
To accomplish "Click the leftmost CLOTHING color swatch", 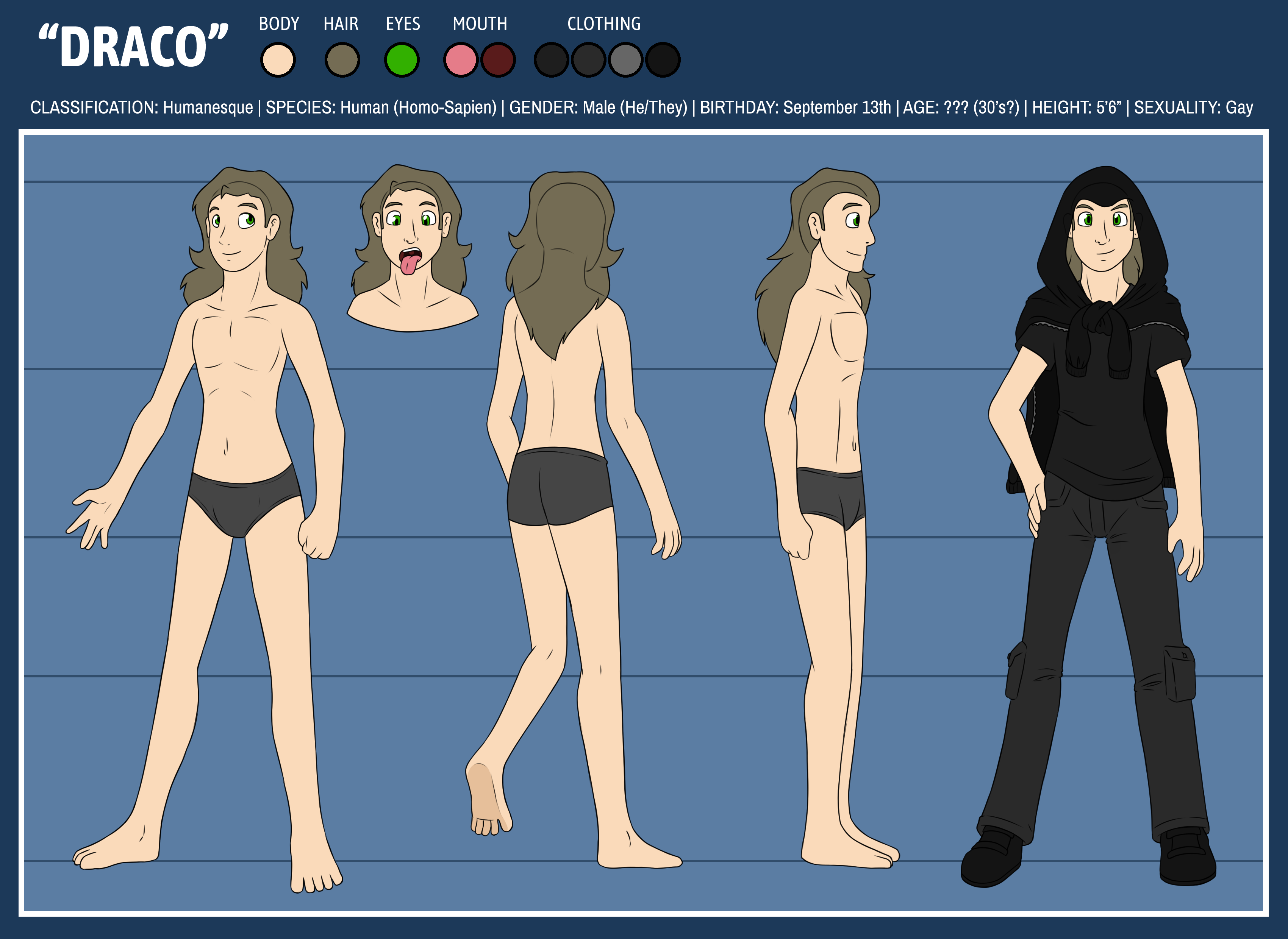I will coord(551,60).
